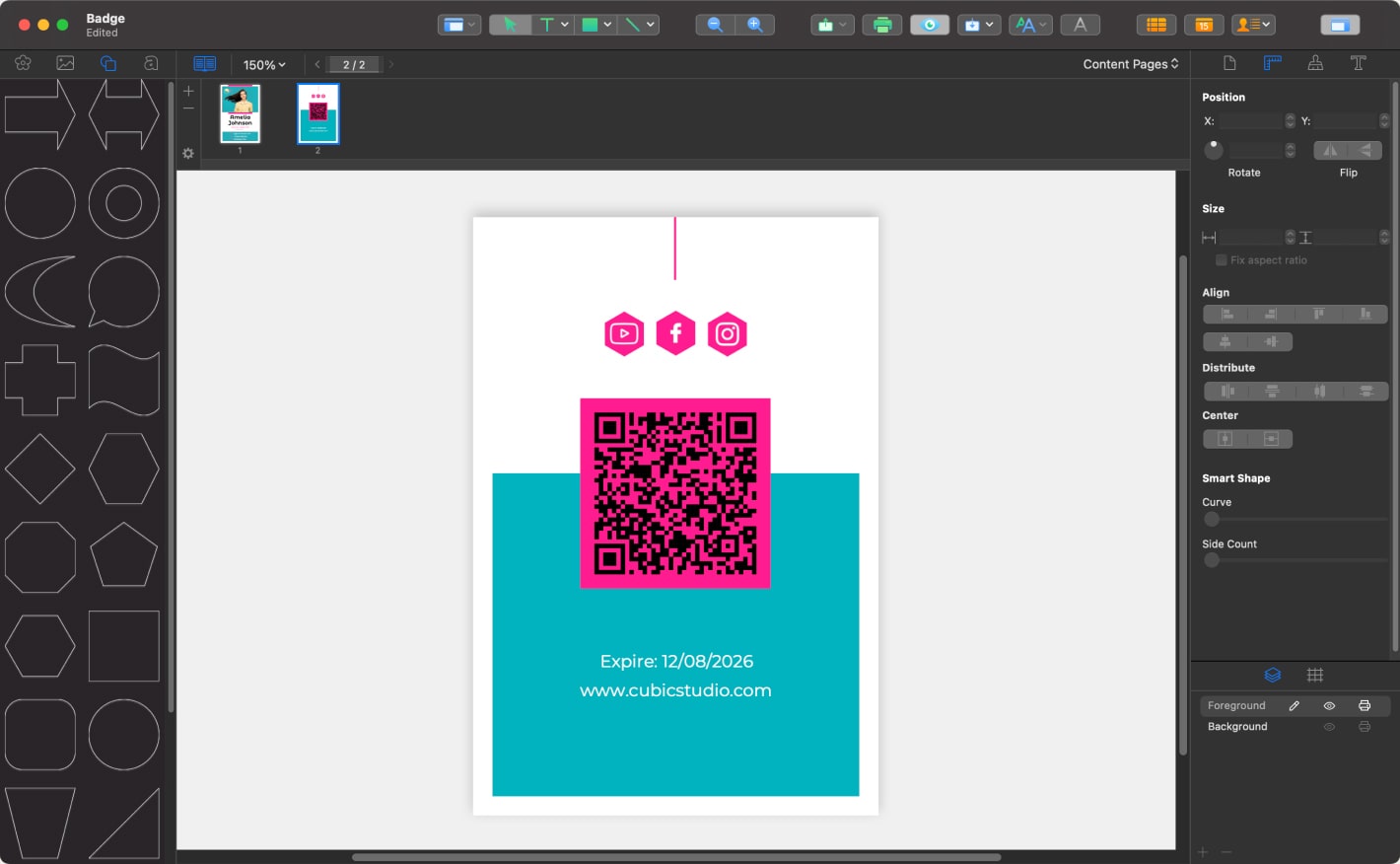Expand line tool options arrow

pyautogui.click(x=651, y=25)
